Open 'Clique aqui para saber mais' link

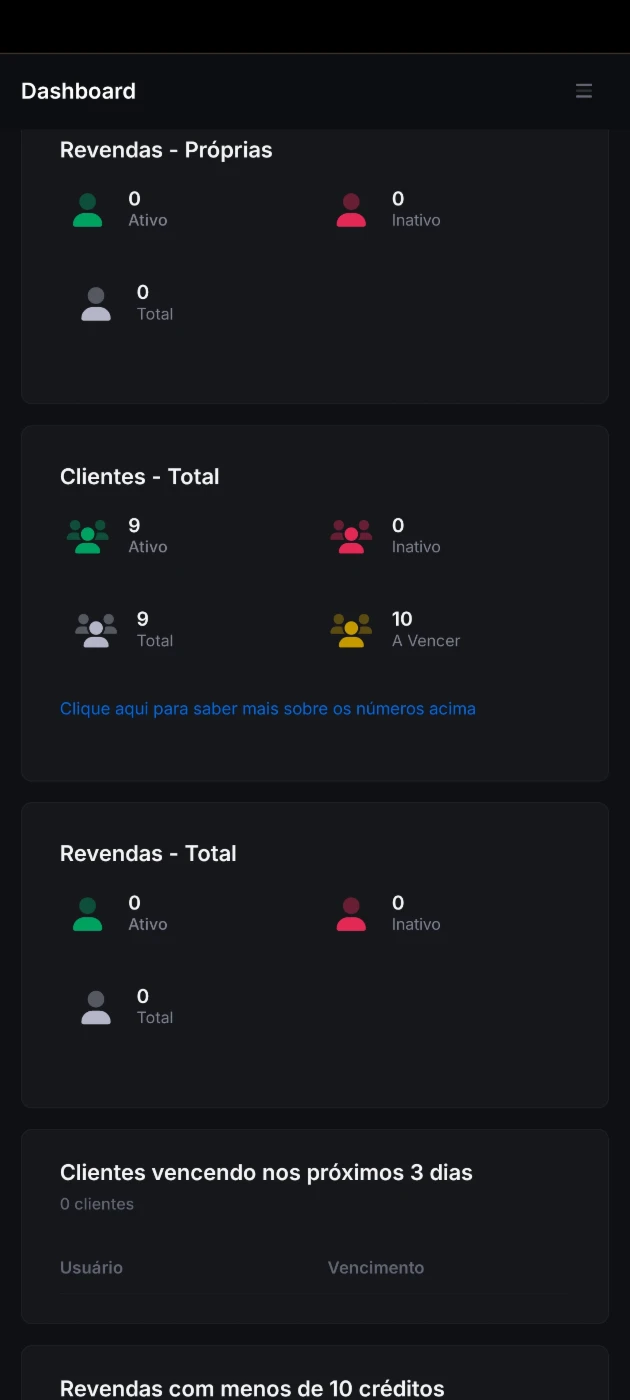point(268,709)
